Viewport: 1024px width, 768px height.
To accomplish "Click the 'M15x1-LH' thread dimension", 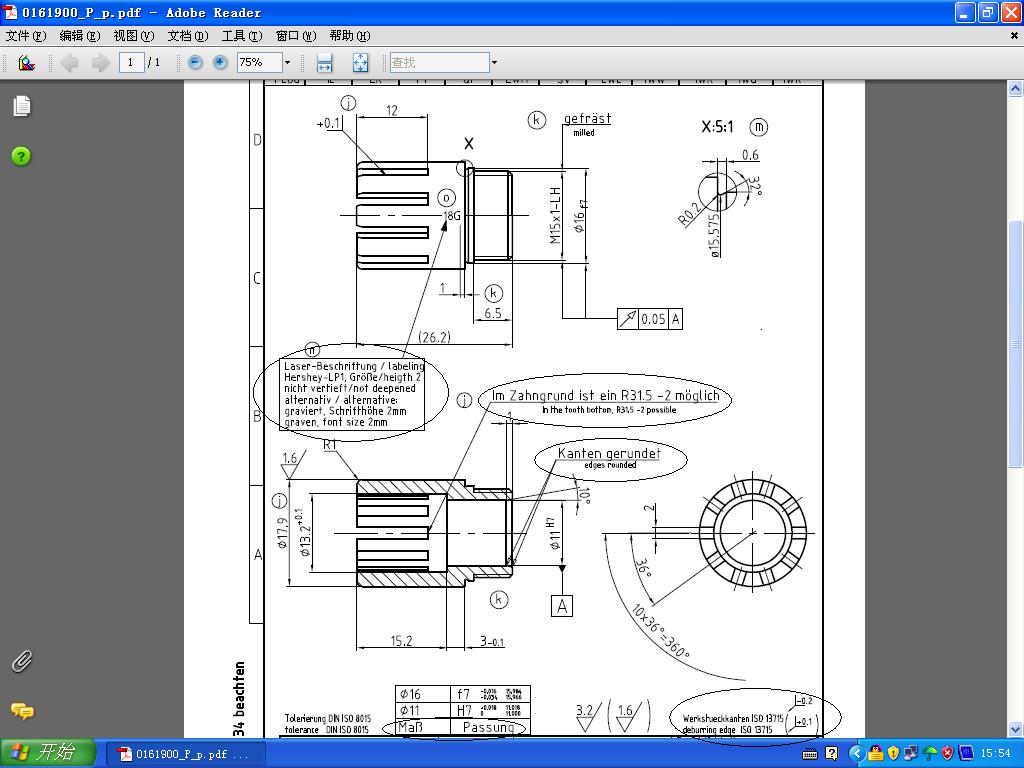I will [555, 216].
